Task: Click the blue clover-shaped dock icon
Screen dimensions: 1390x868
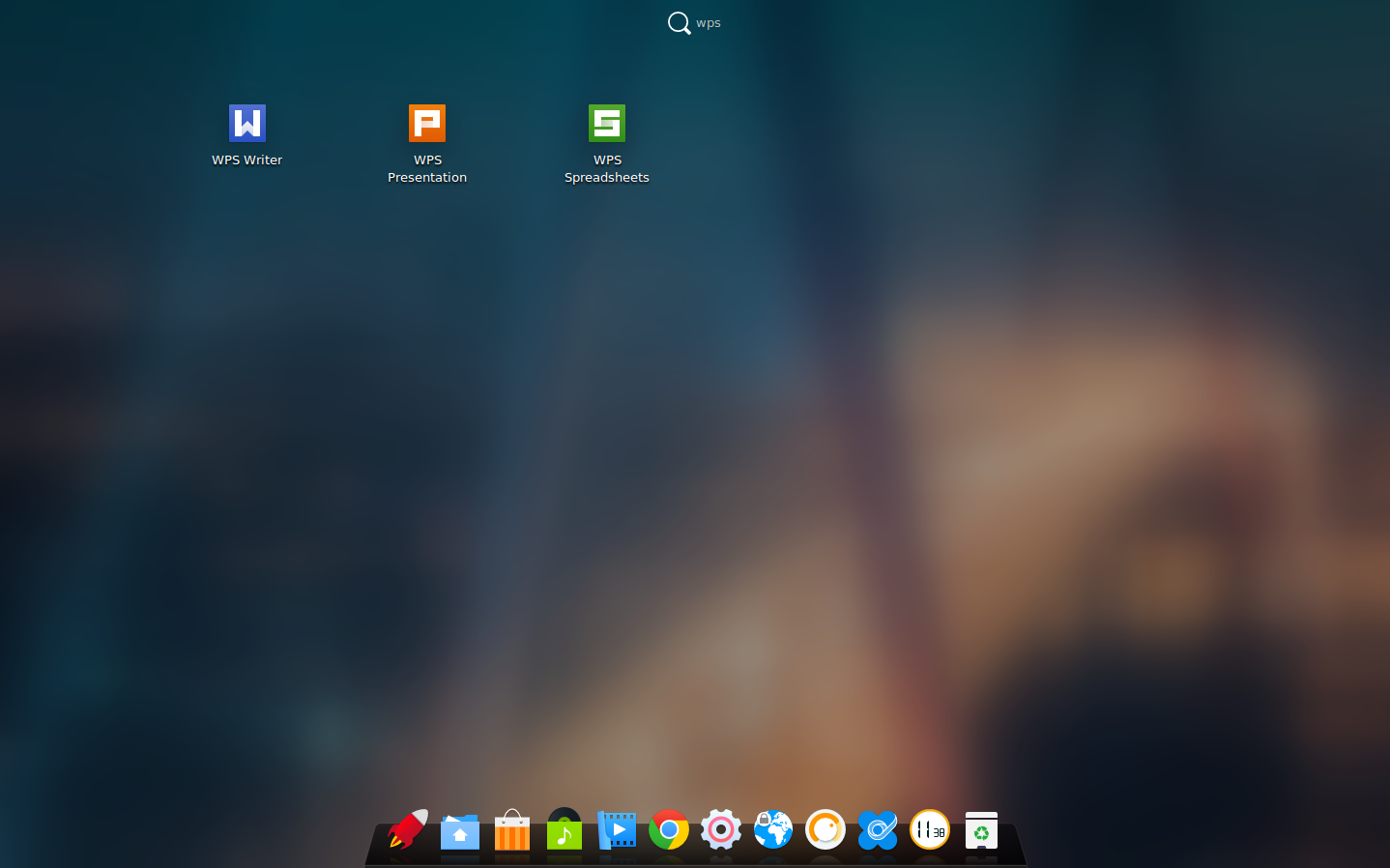Action: pyautogui.click(x=878, y=830)
